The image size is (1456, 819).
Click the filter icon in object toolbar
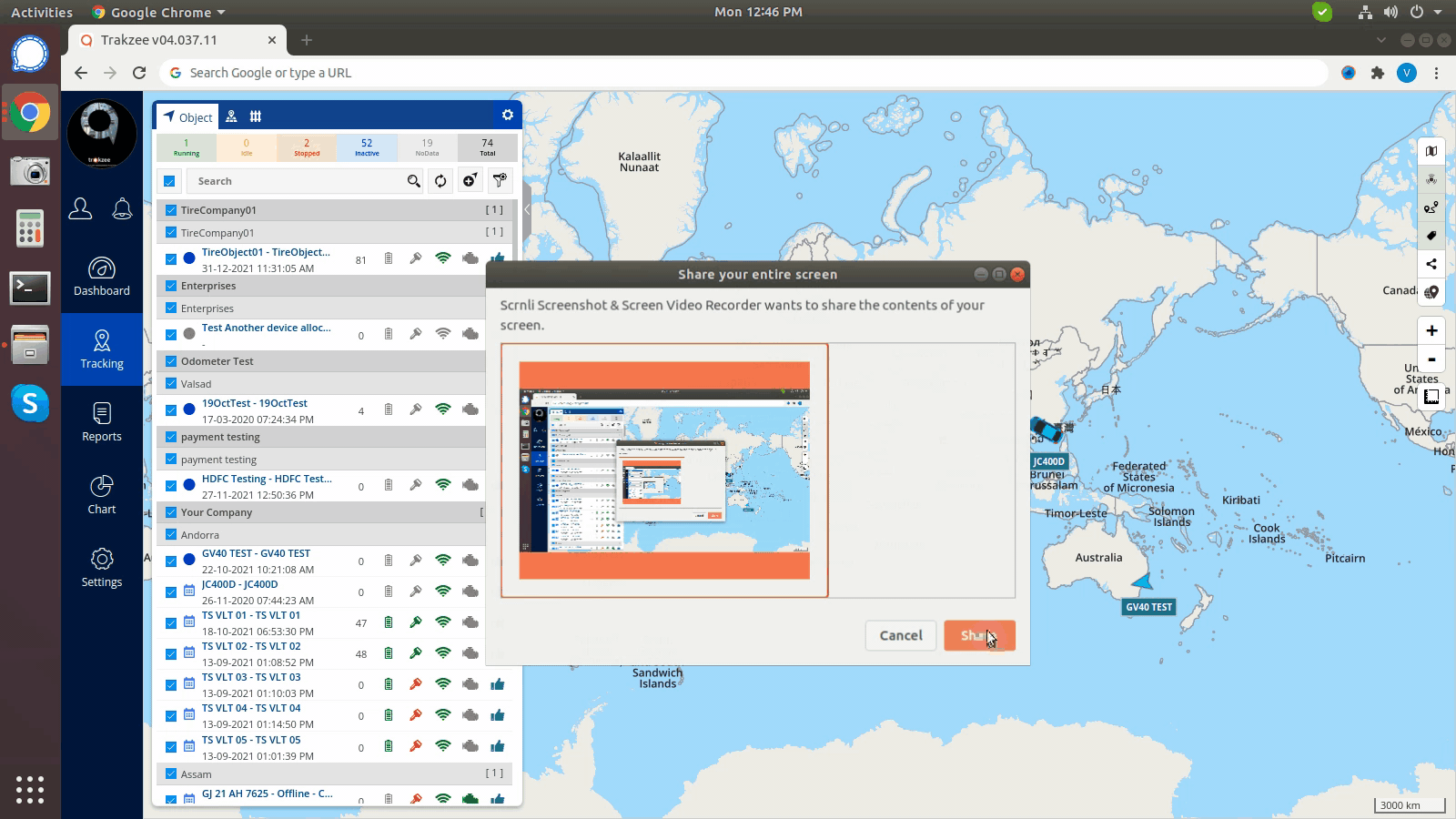coord(500,181)
